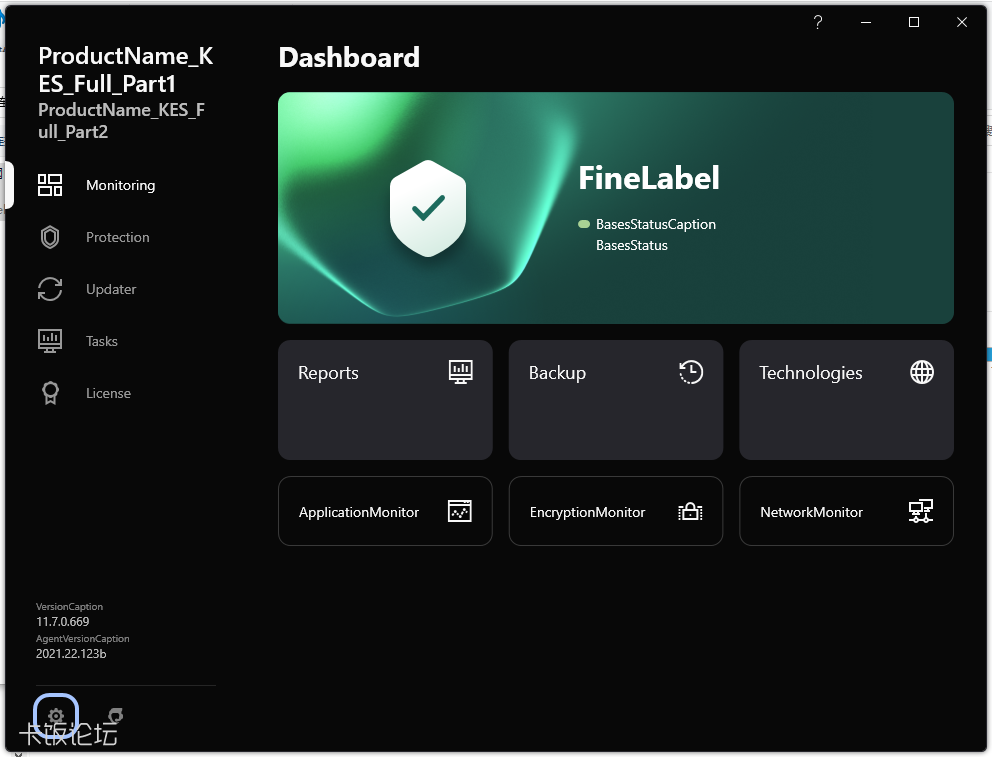Go to the Updater section
The width and height of the screenshot is (992, 757).
pyautogui.click(x=111, y=289)
